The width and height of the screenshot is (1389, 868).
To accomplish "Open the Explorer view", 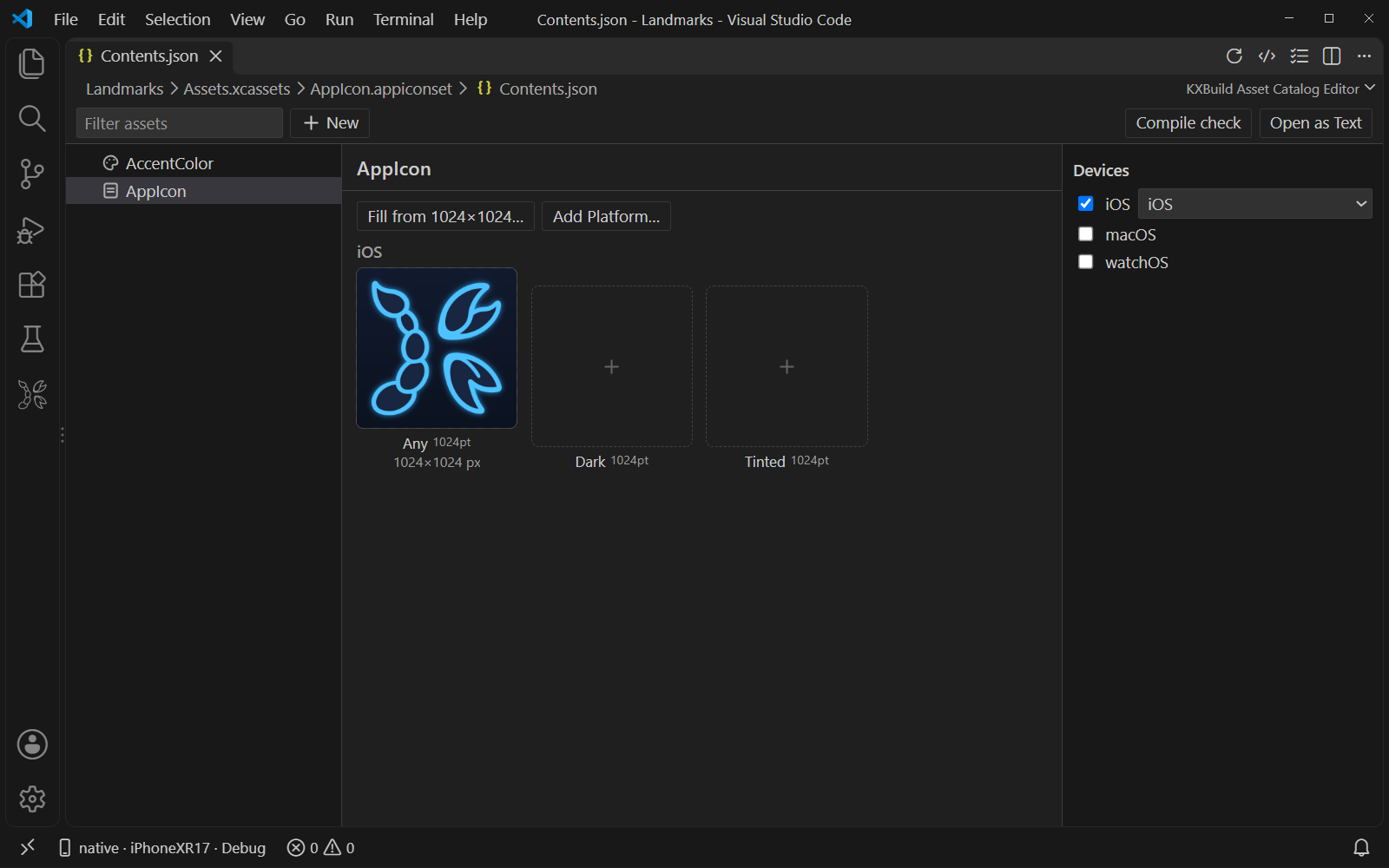I will pos(32,63).
